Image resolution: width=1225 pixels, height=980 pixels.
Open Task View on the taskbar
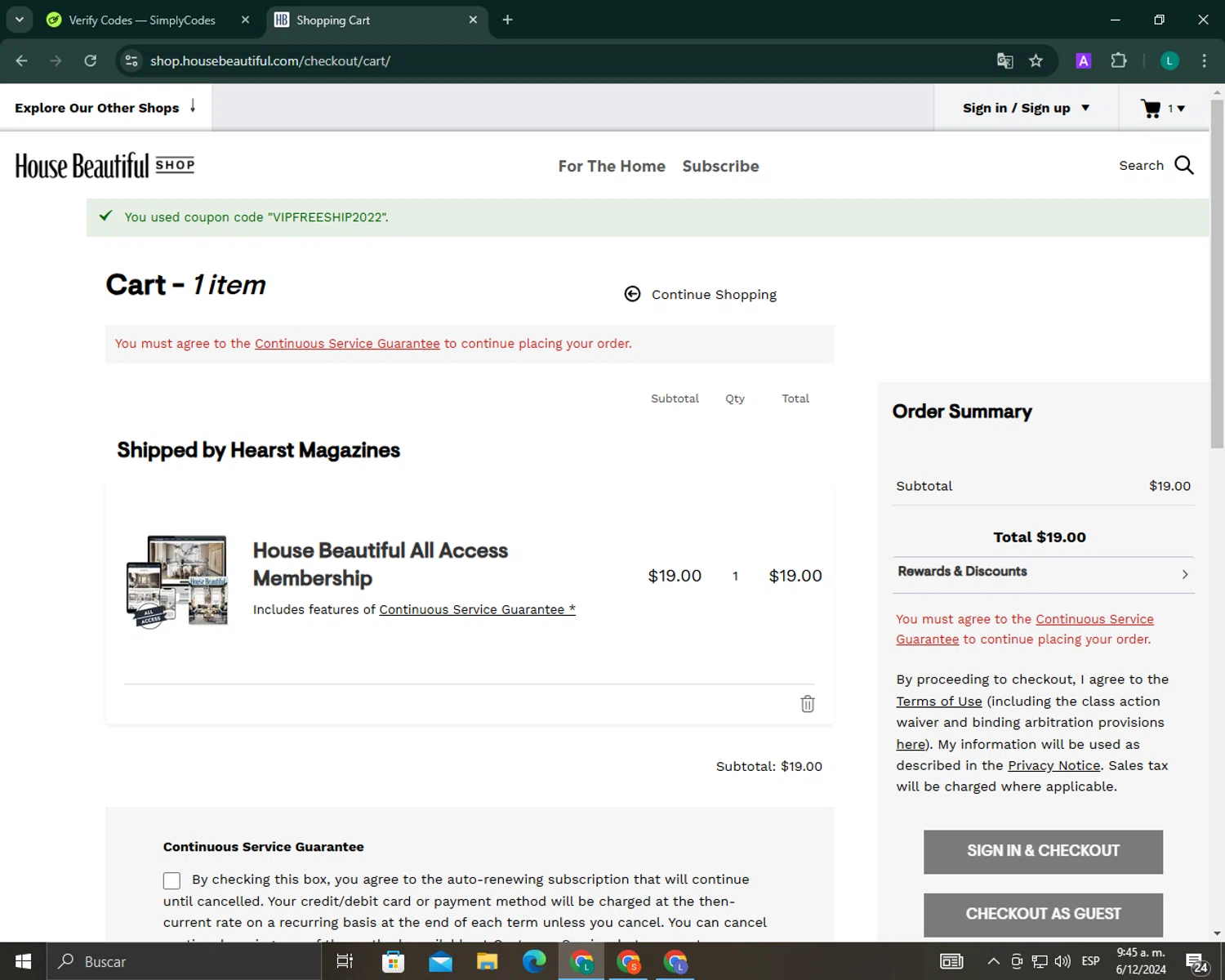[x=345, y=961]
